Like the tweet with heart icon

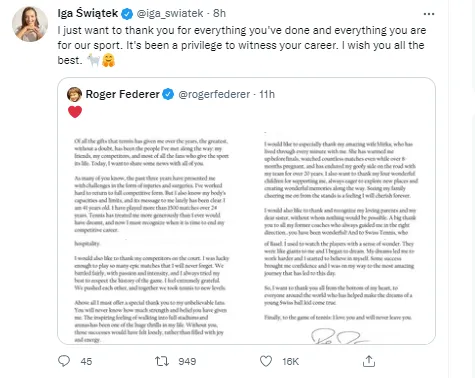266,361
